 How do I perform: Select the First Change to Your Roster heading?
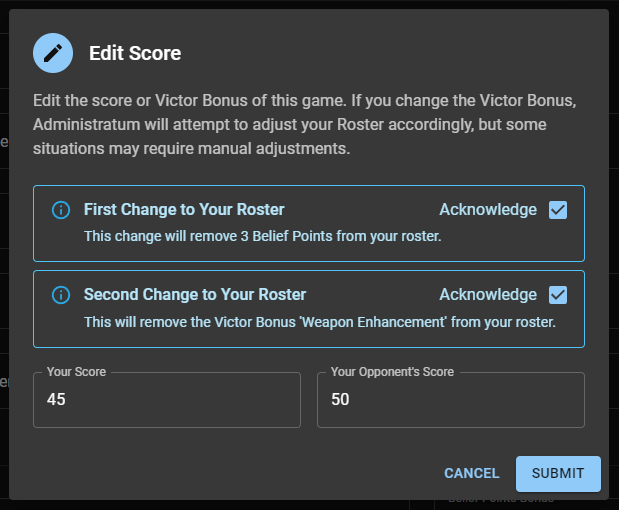[x=184, y=210]
